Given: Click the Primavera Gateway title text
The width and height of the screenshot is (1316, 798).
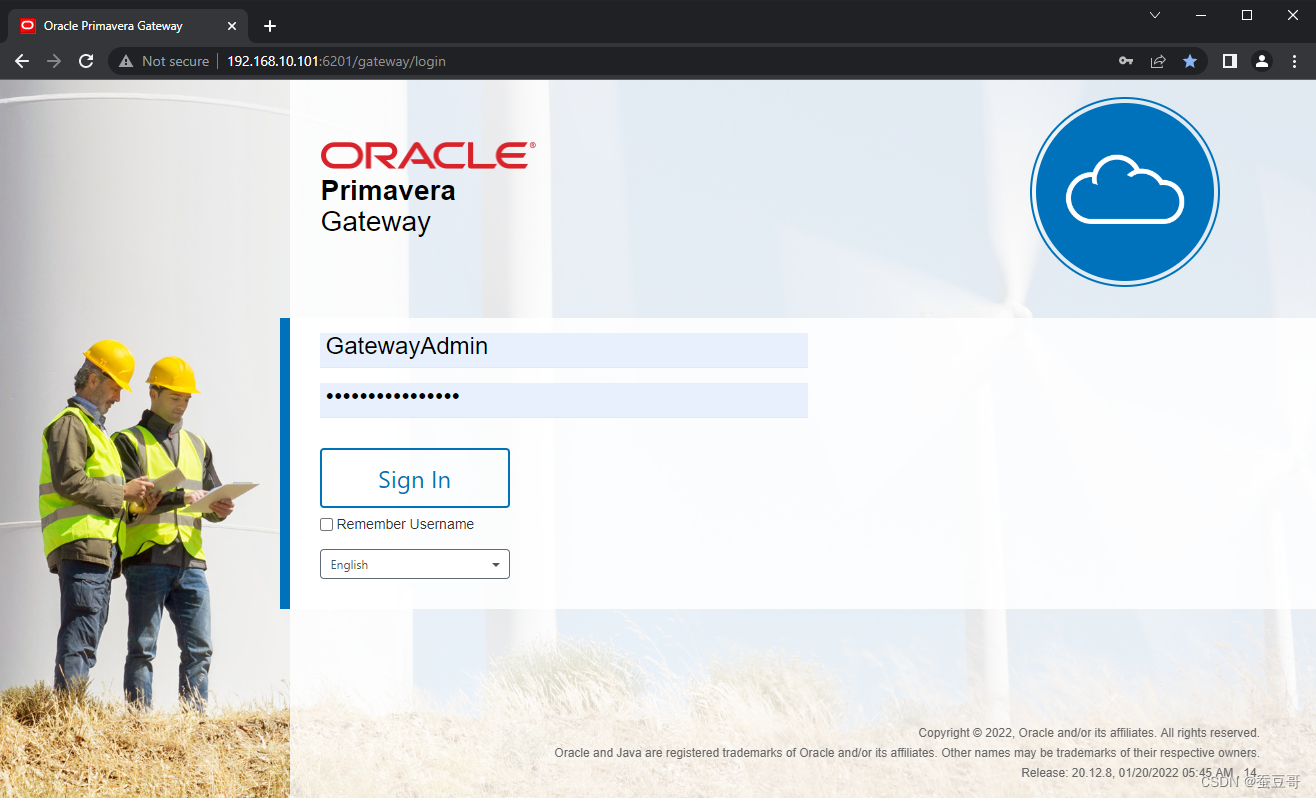Looking at the screenshot, I should 388,206.
